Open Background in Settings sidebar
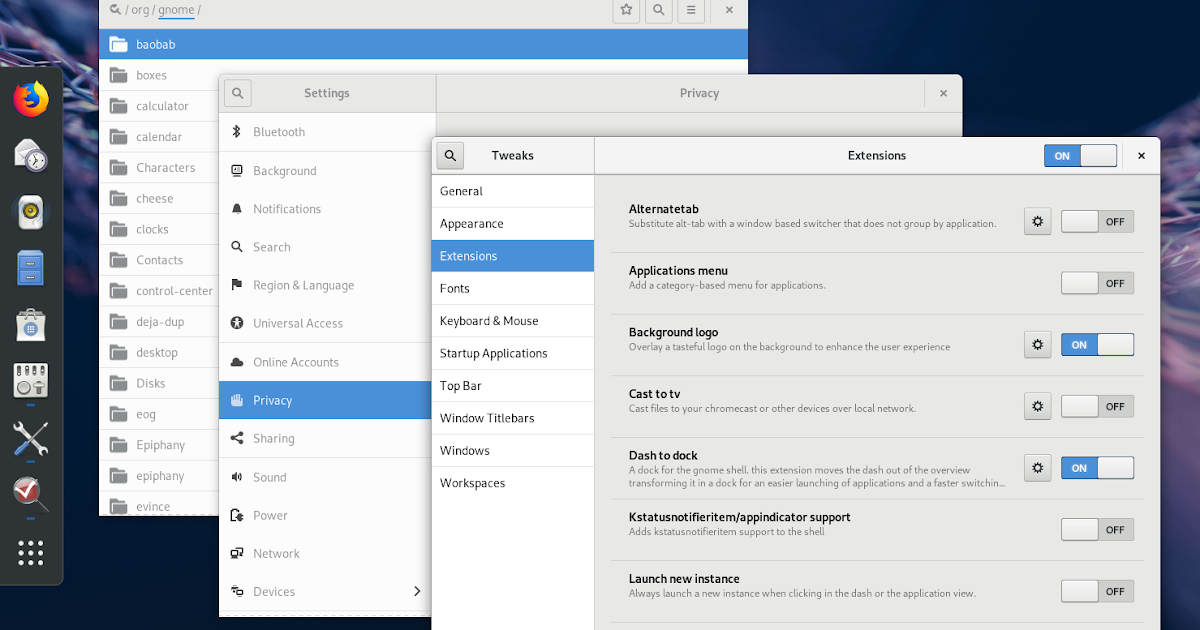The width and height of the screenshot is (1200, 630). (x=327, y=171)
